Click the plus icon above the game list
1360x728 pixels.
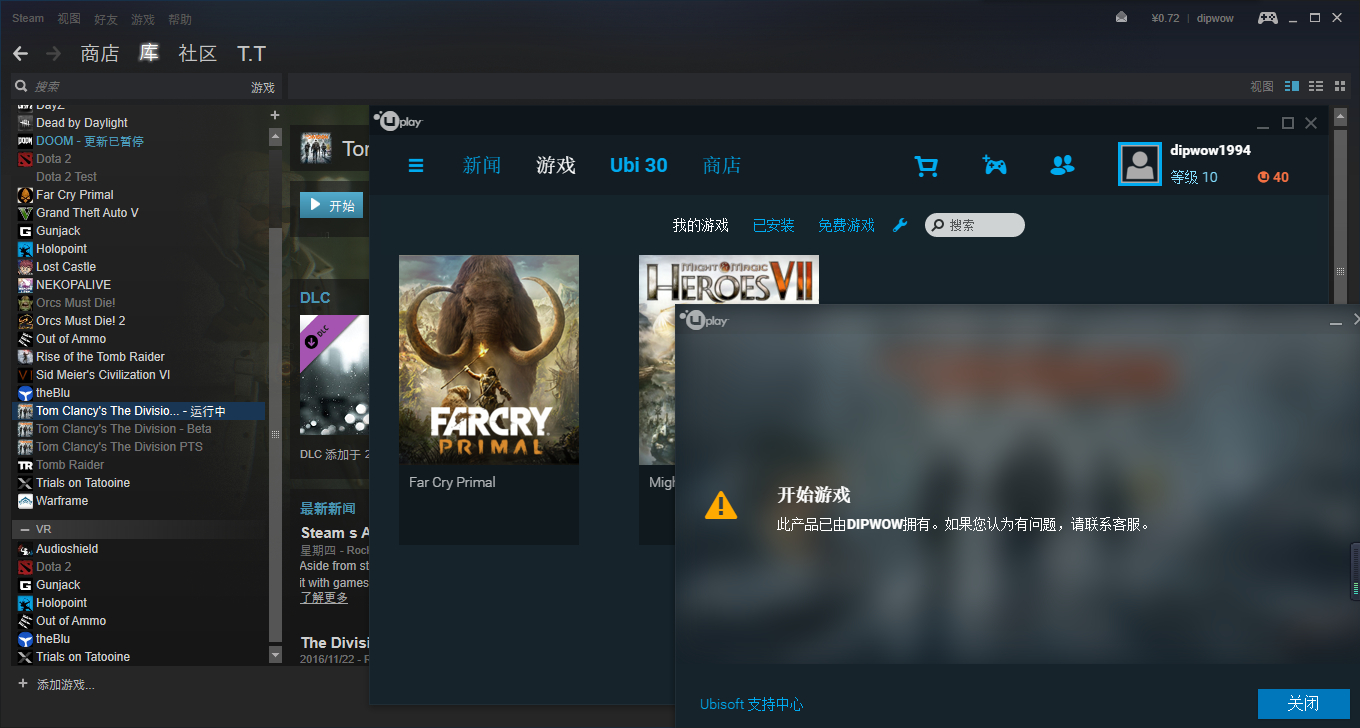[x=275, y=115]
